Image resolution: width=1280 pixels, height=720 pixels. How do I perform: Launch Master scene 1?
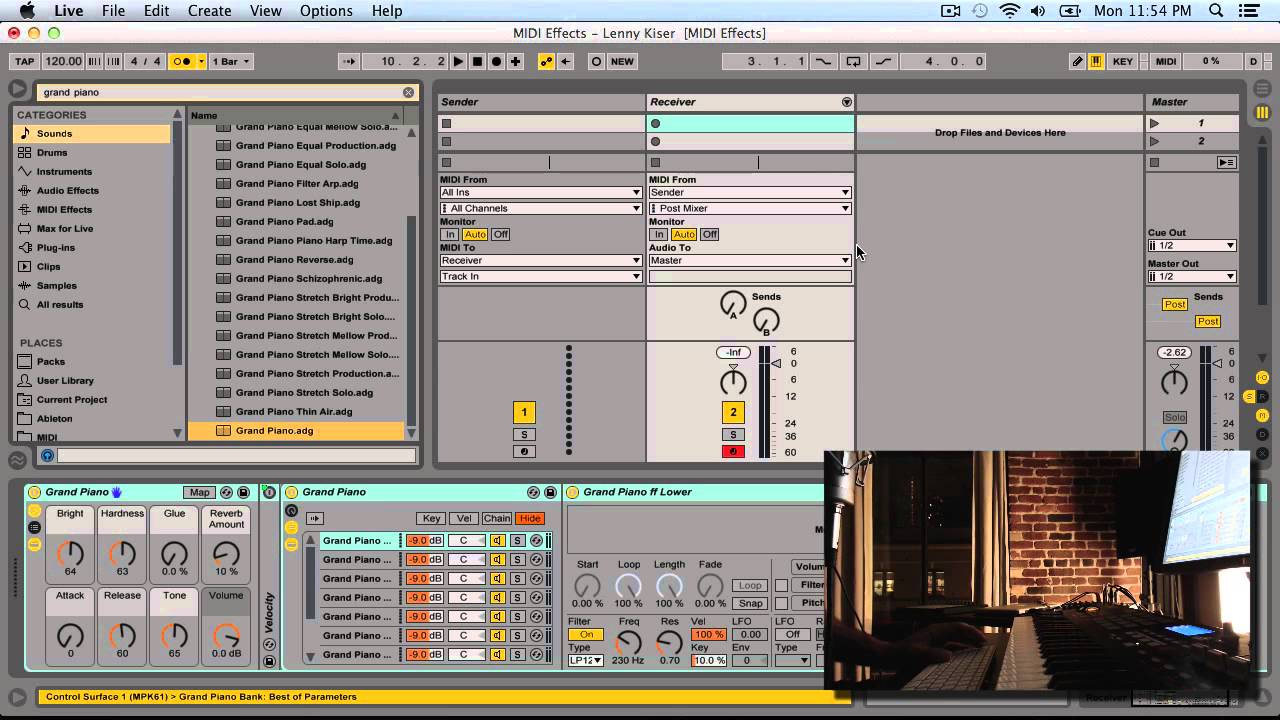(1154, 123)
